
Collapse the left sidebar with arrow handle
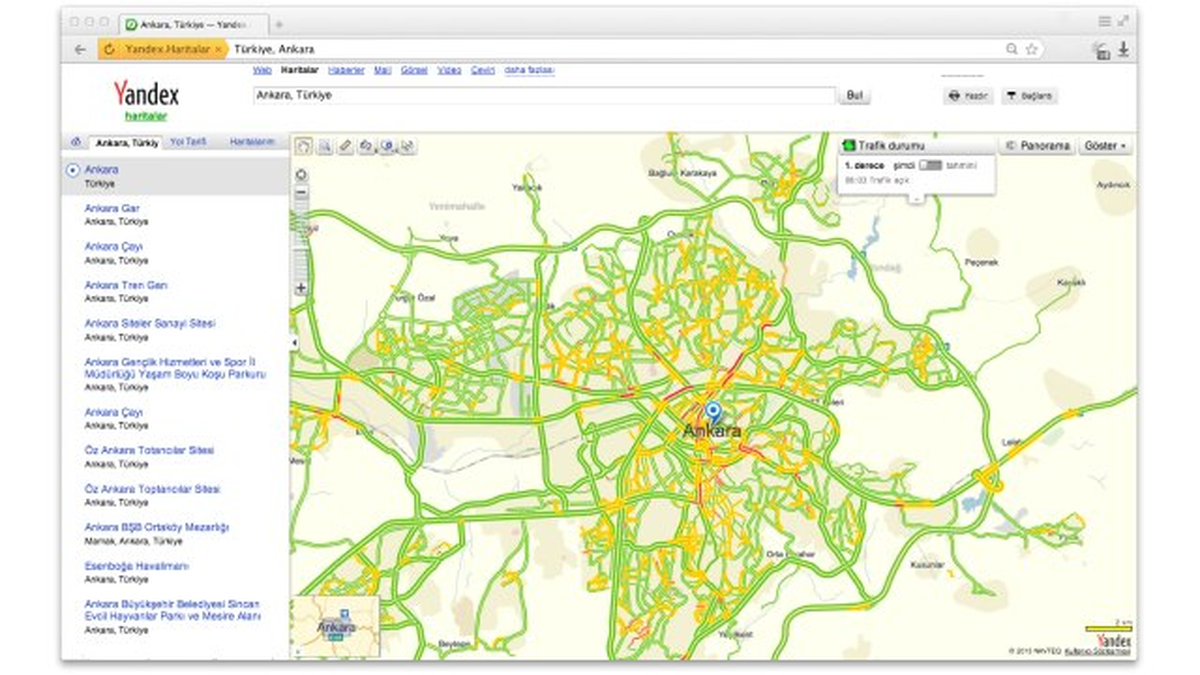pyautogui.click(x=293, y=343)
